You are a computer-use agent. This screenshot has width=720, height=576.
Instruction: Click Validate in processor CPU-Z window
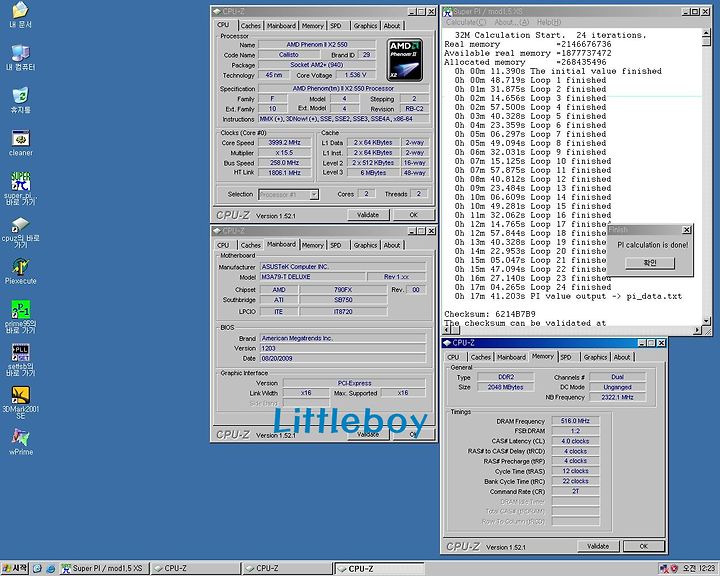pyautogui.click(x=368, y=215)
